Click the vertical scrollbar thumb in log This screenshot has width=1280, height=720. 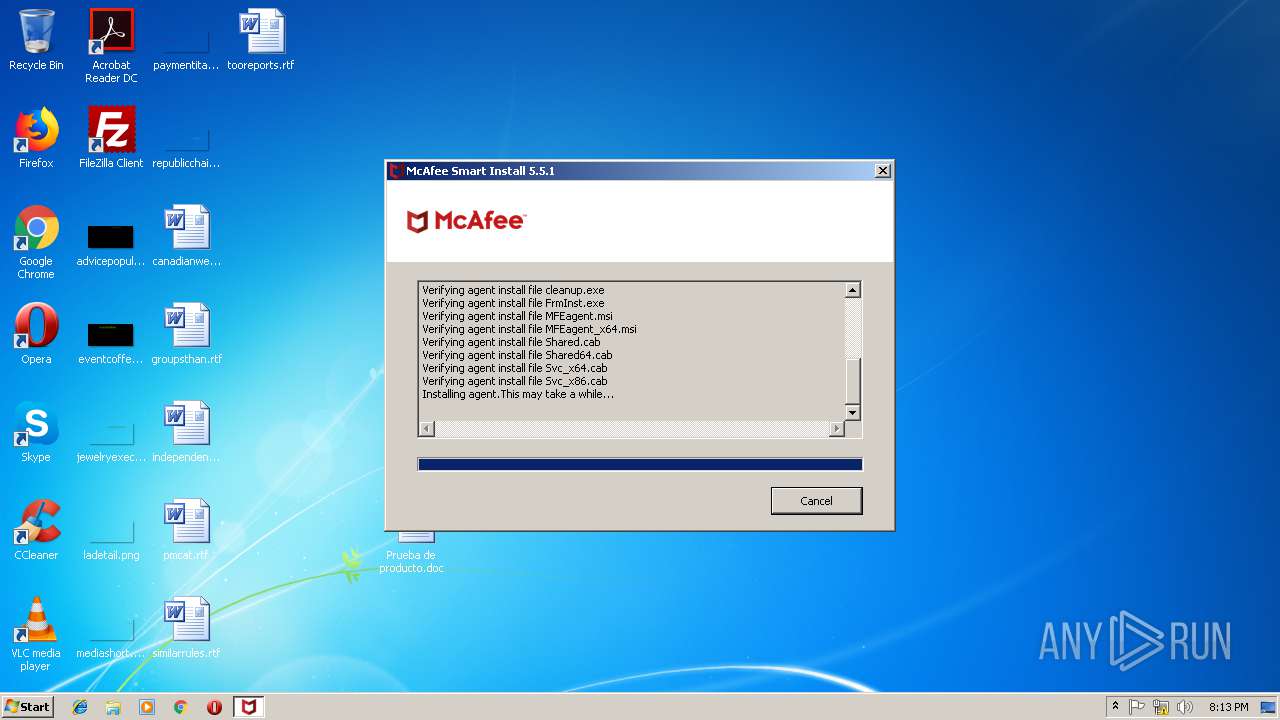[853, 381]
